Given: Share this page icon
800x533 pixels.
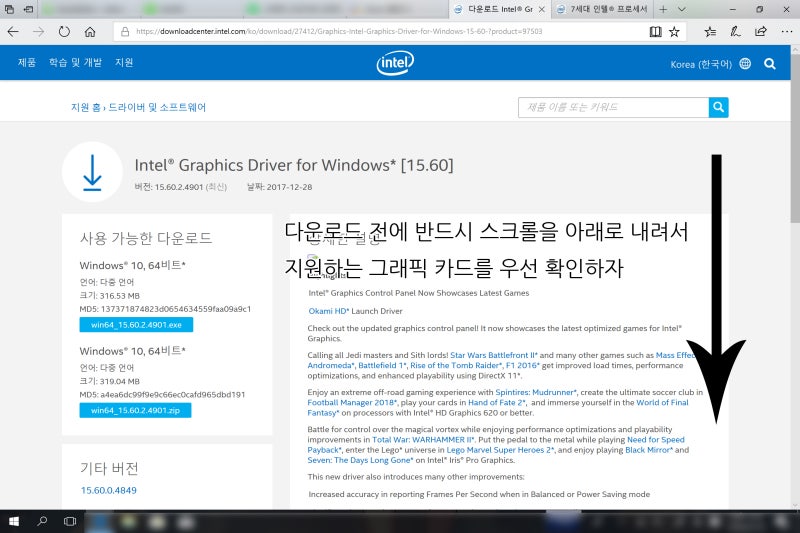Looking at the screenshot, I should [x=761, y=32].
